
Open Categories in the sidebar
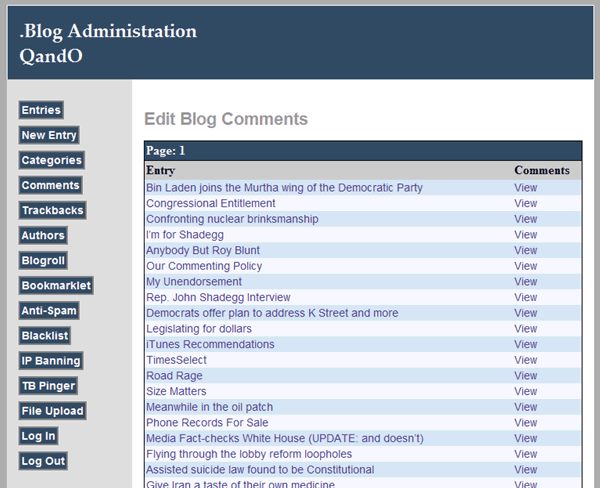click(x=52, y=160)
